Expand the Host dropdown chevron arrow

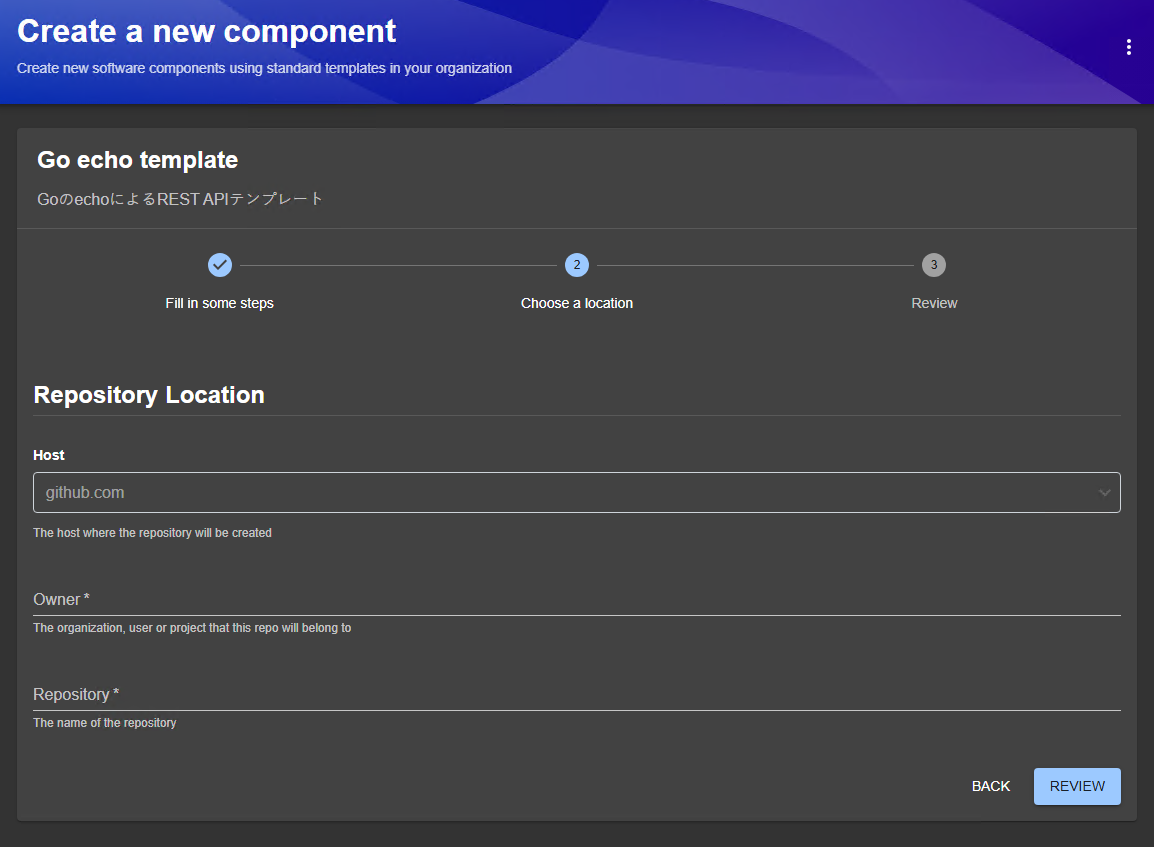click(x=1104, y=493)
